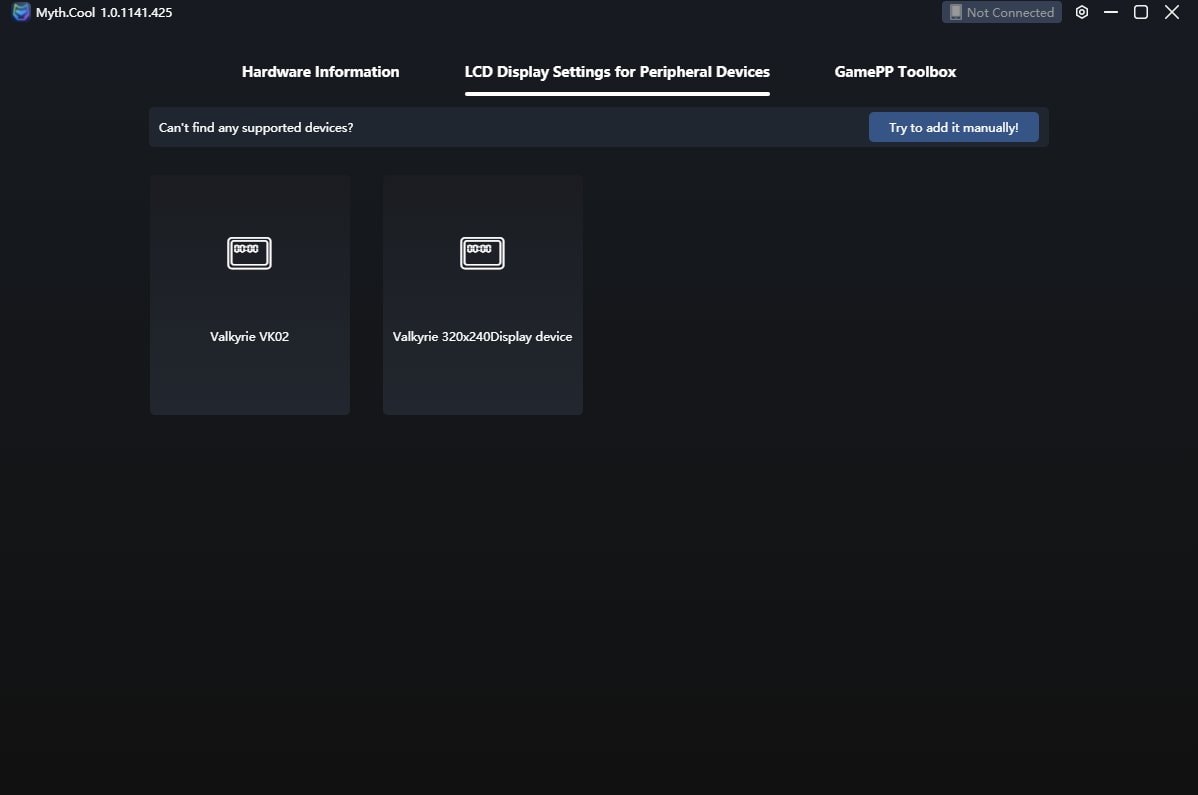Click the "Can't find any supported devices?" text
Image resolution: width=1198 pixels, height=795 pixels.
256,128
